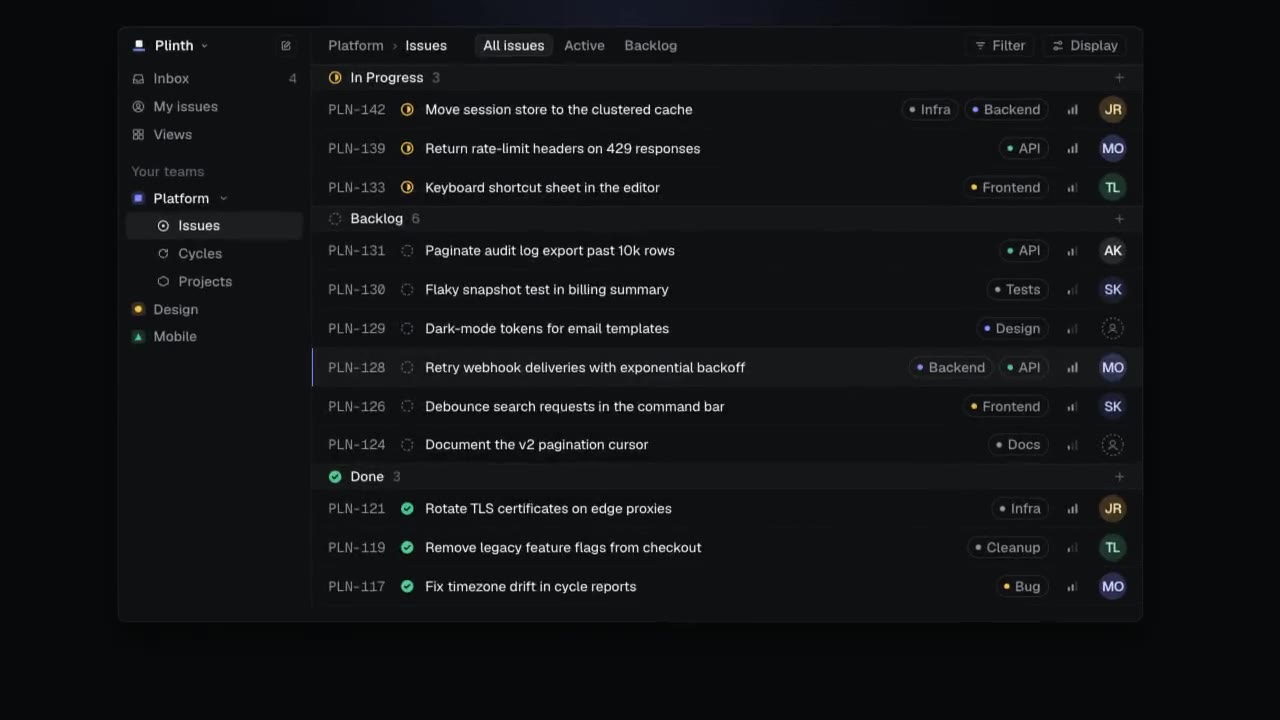The width and height of the screenshot is (1280, 720).
Task: Add issue to Done group plus
Action: click(x=1119, y=477)
